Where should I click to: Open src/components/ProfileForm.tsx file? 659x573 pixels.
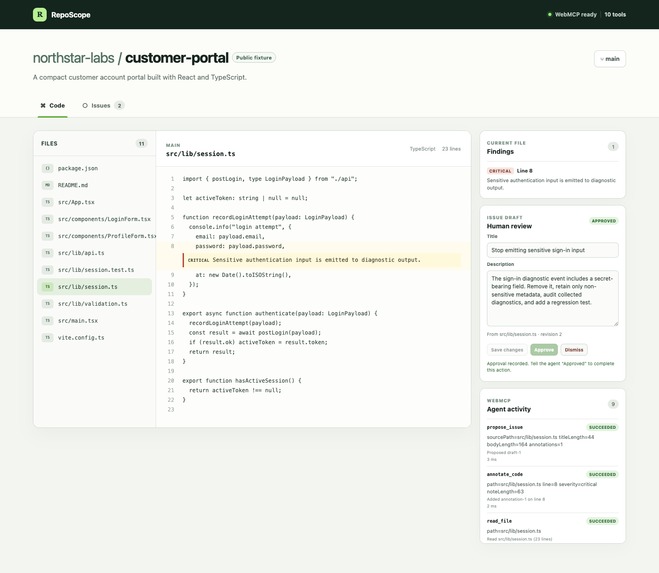(95, 236)
